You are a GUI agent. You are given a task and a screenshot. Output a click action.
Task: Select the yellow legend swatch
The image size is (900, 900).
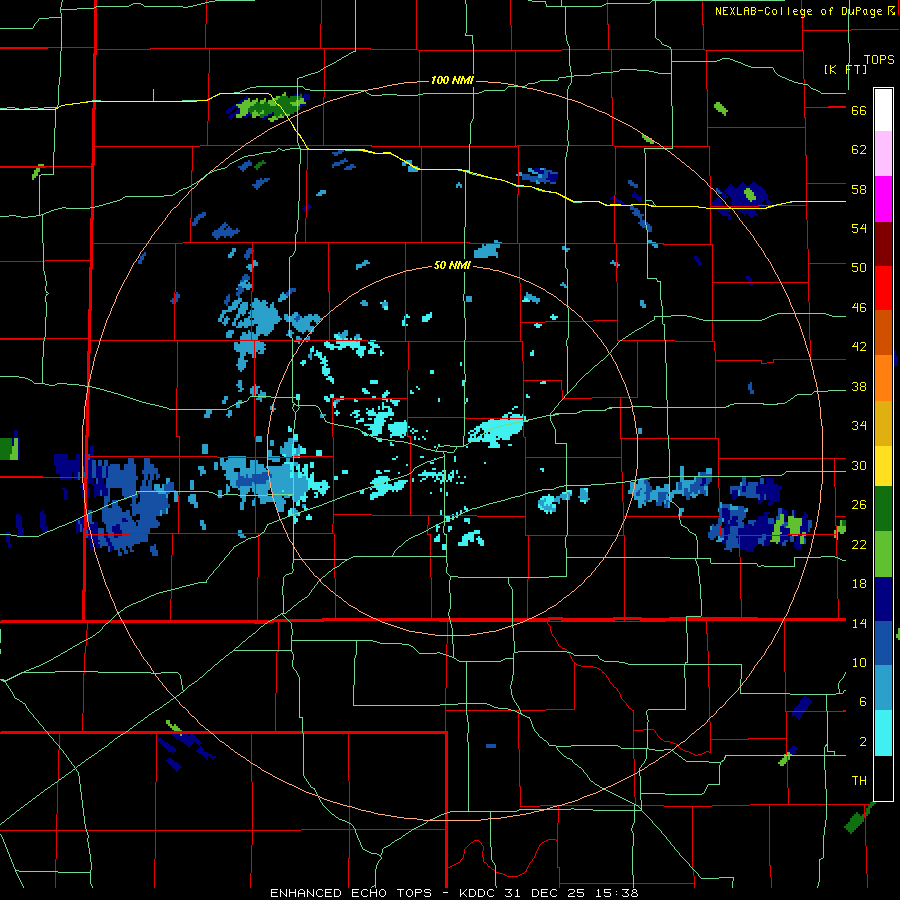point(883,466)
